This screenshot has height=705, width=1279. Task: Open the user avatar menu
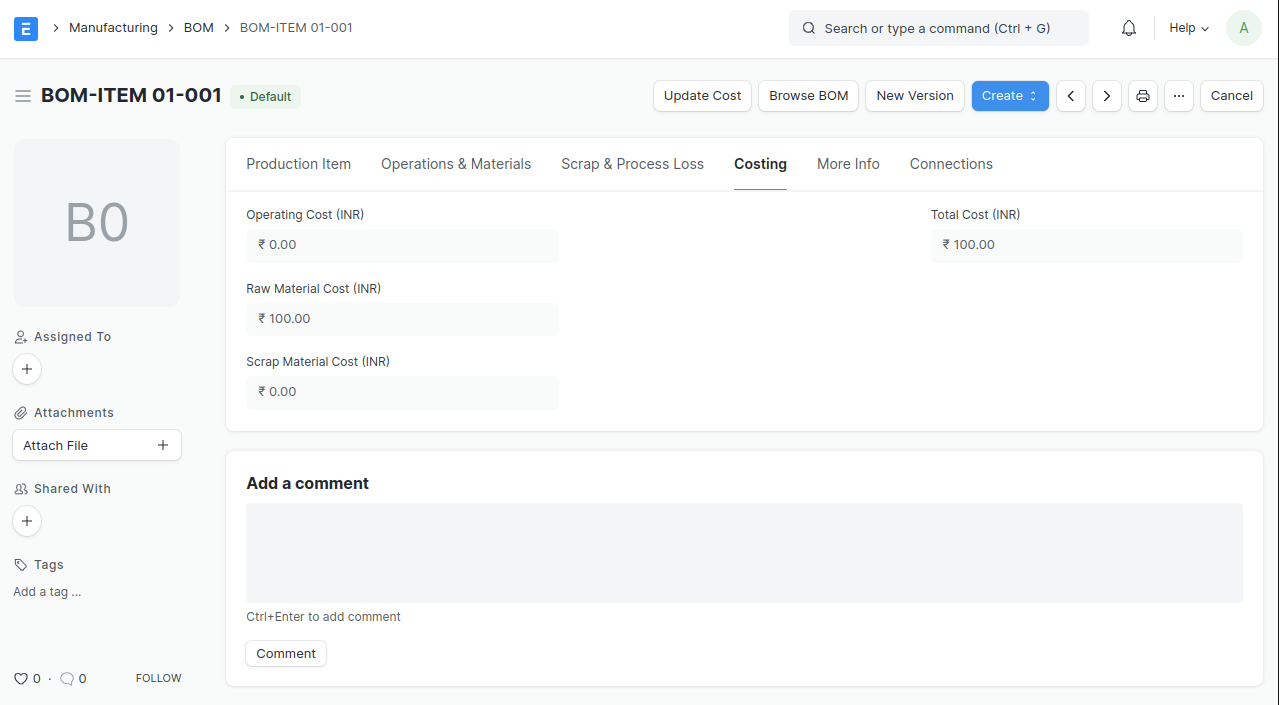tap(1242, 27)
